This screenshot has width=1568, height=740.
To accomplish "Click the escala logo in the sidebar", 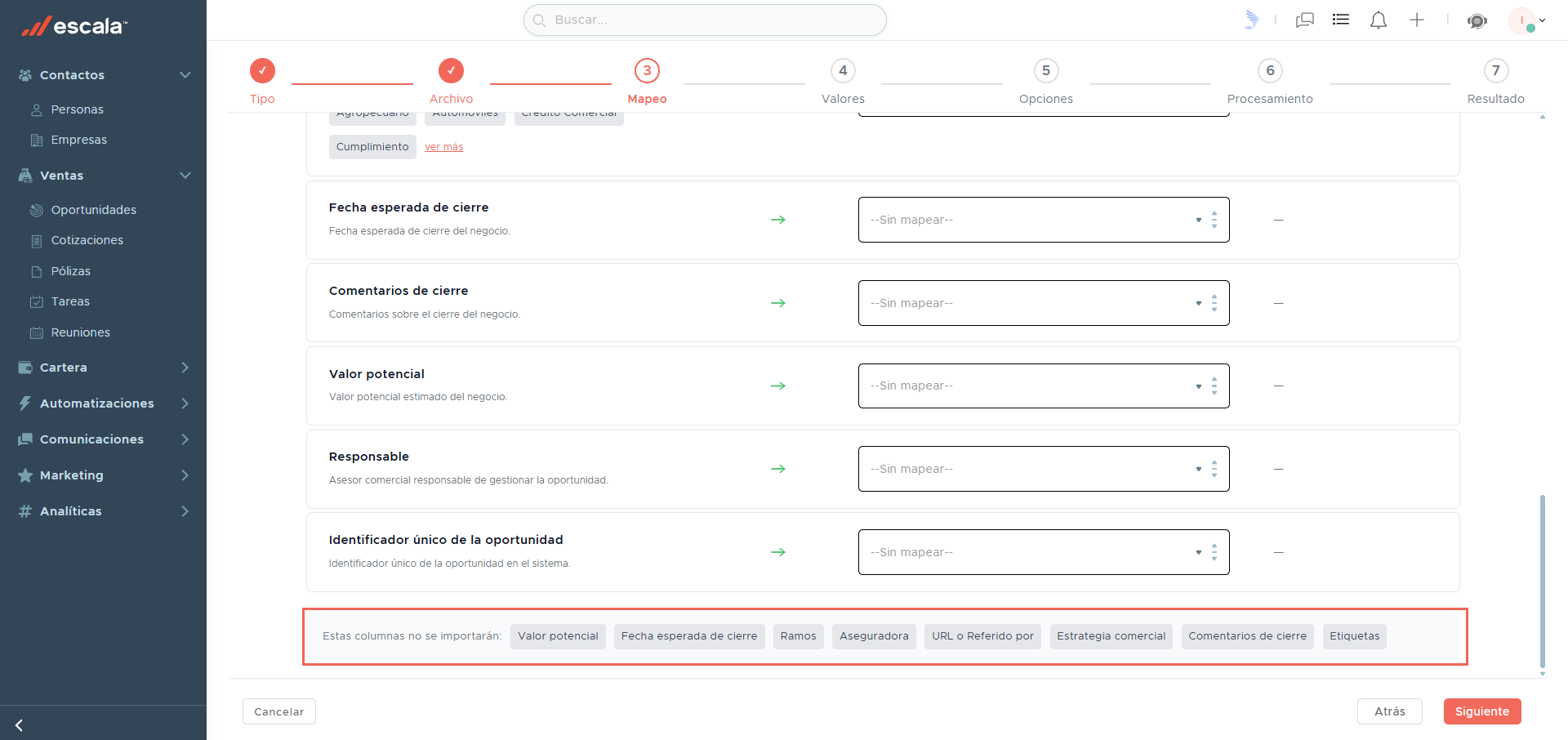I will click(73, 26).
